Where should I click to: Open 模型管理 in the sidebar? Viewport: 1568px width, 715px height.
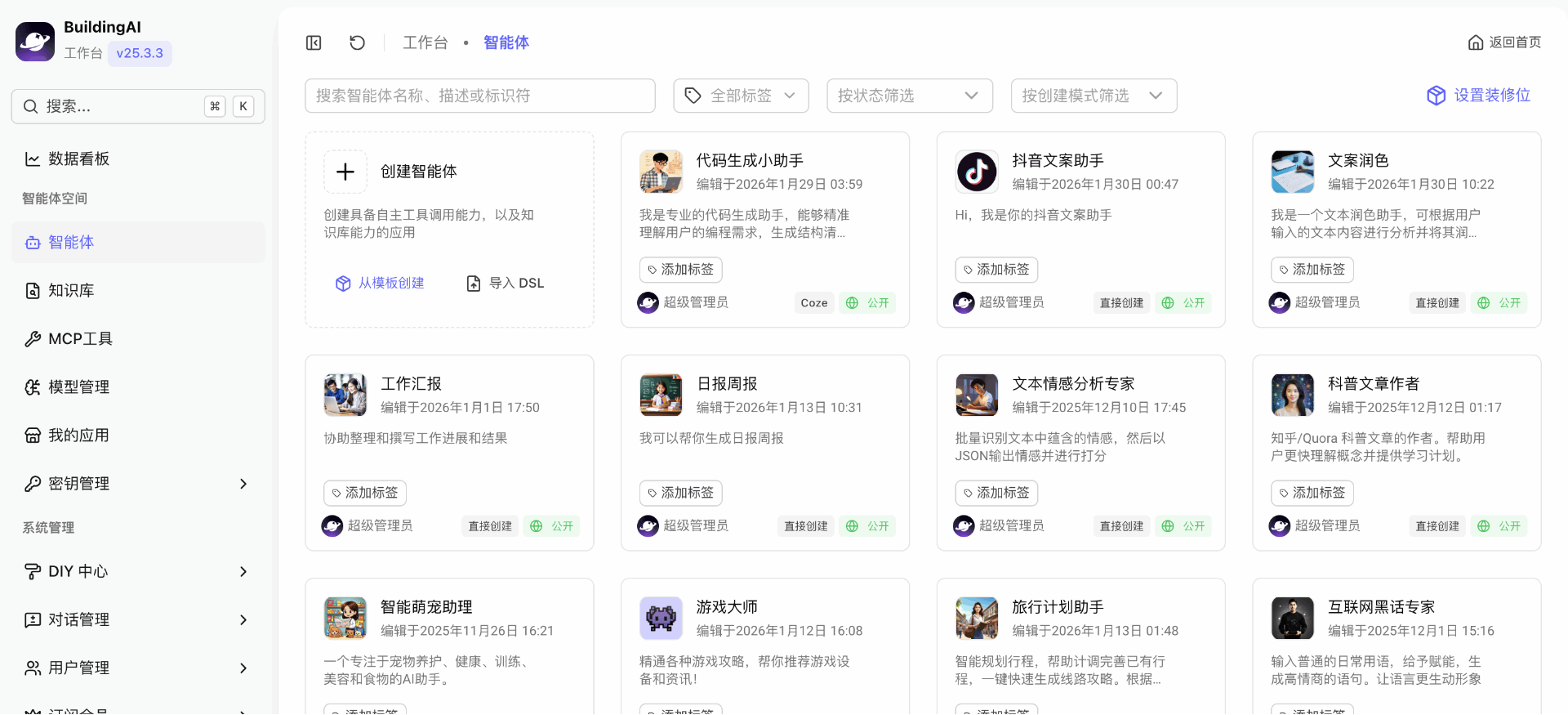tap(138, 387)
